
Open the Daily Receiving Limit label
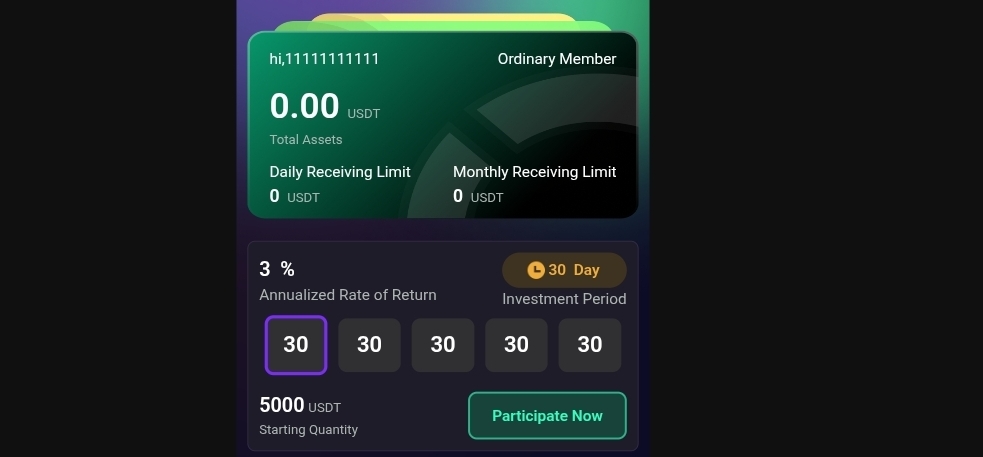coord(340,172)
